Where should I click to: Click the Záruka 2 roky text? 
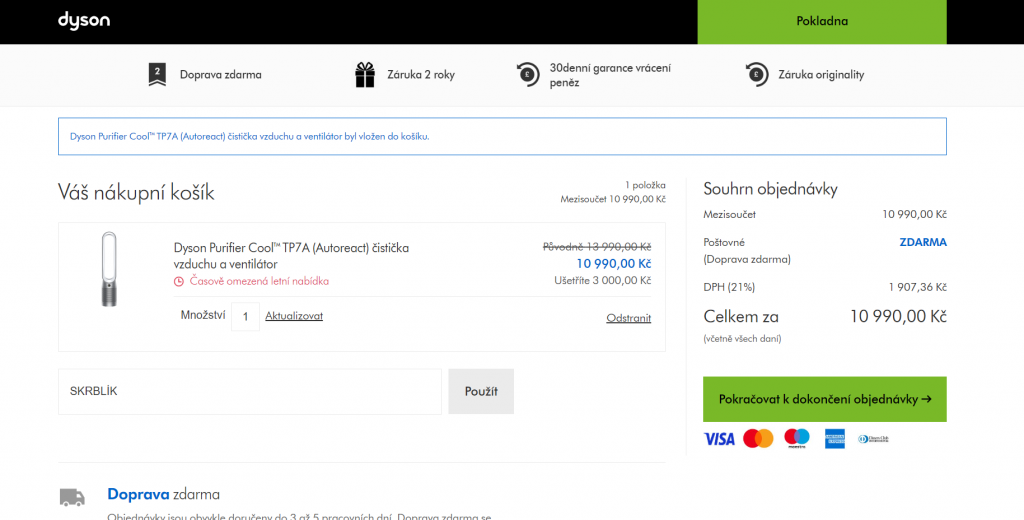[421, 74]
